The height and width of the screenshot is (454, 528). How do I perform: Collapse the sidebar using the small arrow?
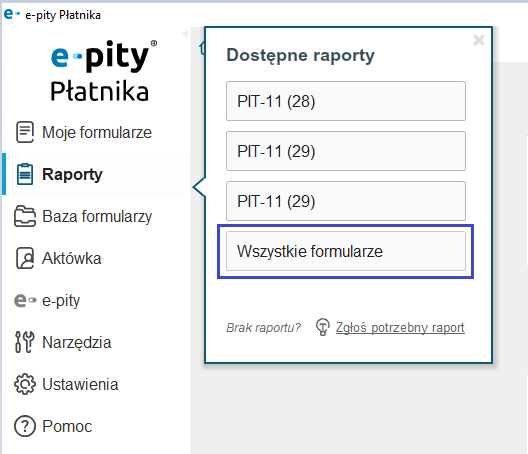pos(185,33)
